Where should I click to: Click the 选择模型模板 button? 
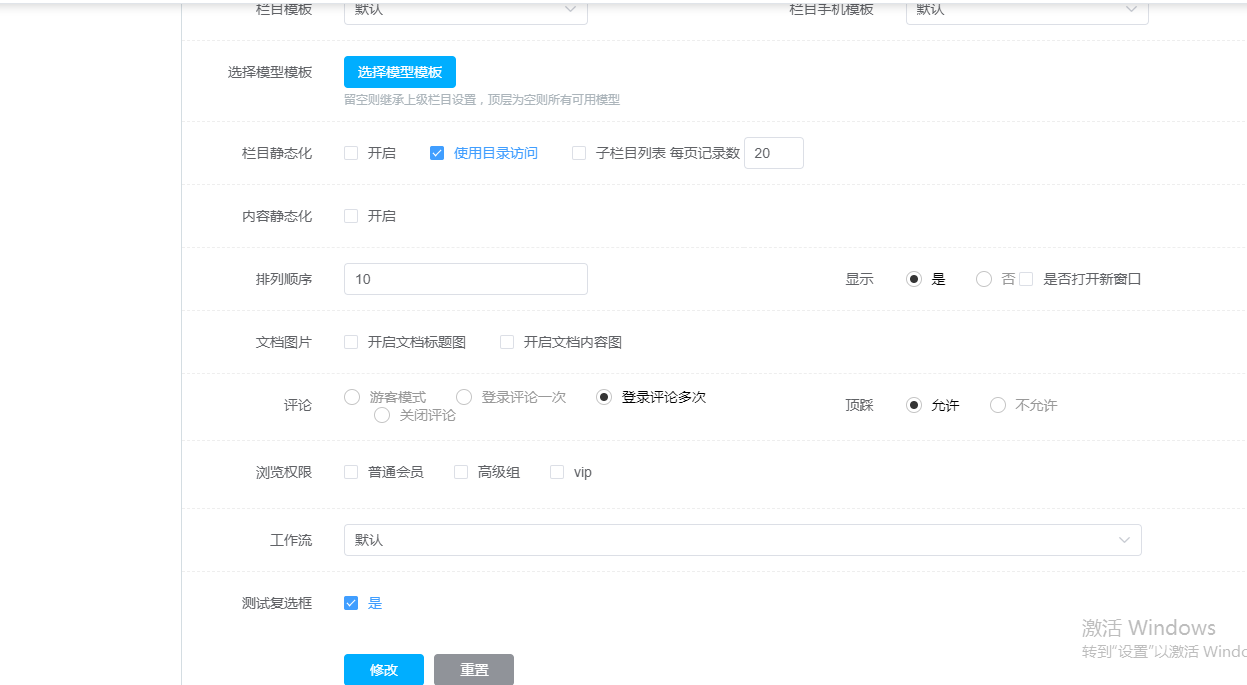pos(399,72)
